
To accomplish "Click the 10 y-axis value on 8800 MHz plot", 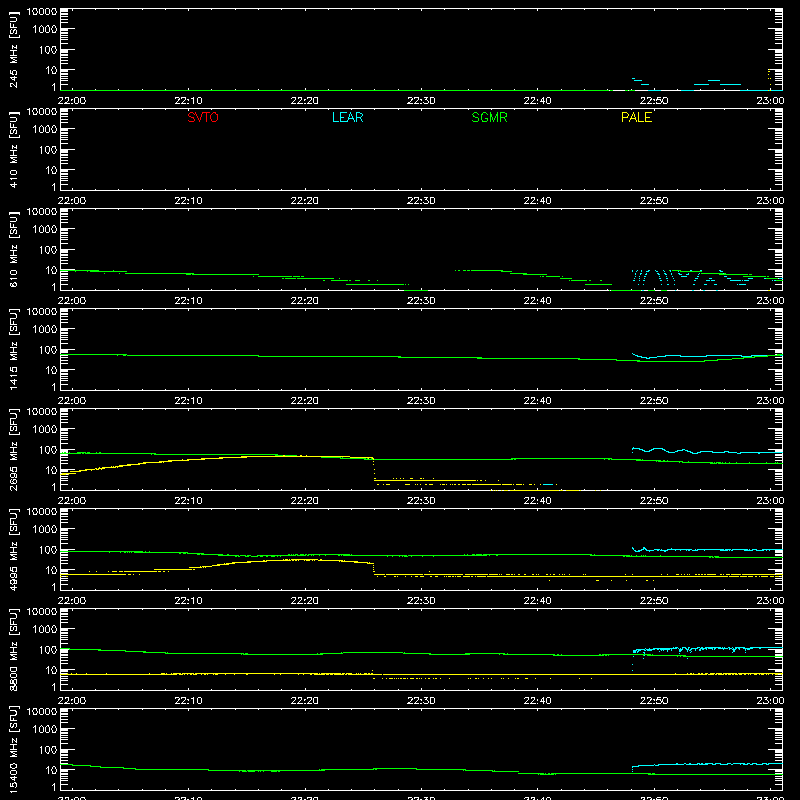I will coord(51,670).
